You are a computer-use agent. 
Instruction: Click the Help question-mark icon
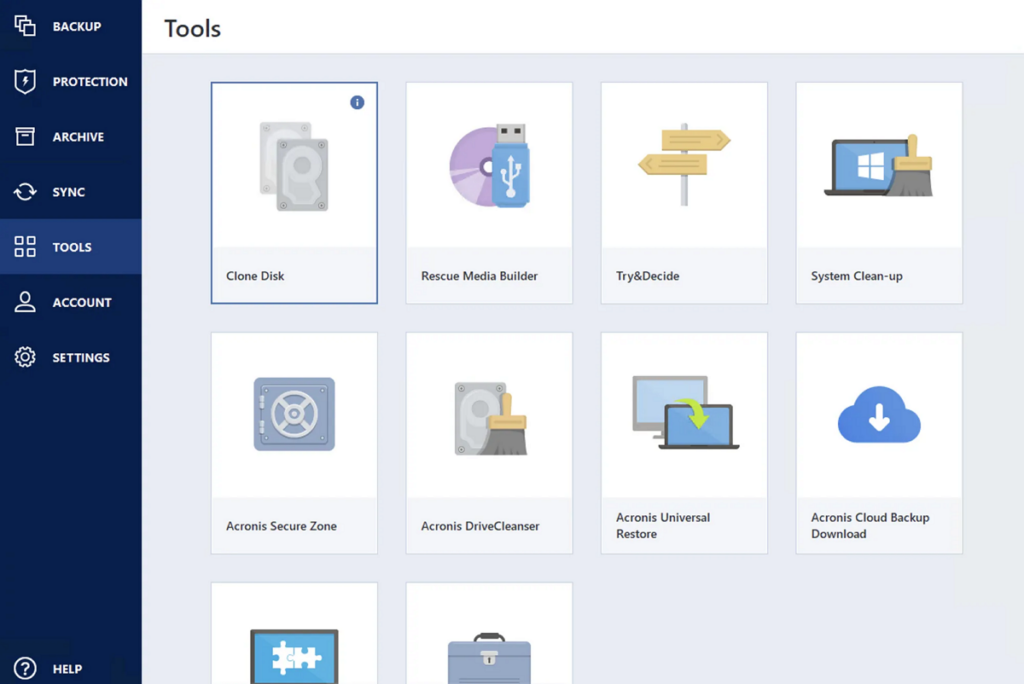tap(22, 668)
